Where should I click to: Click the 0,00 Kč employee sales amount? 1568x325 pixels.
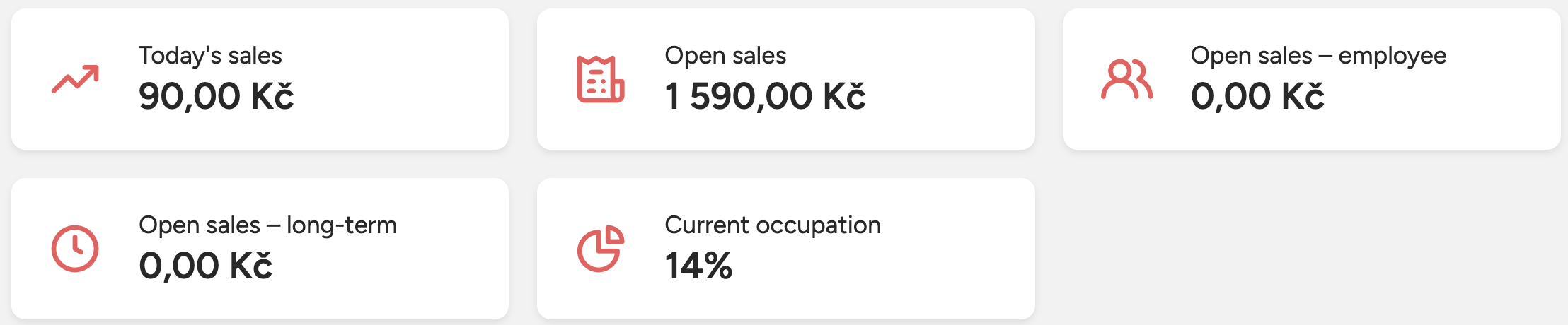coord(1257,96)
